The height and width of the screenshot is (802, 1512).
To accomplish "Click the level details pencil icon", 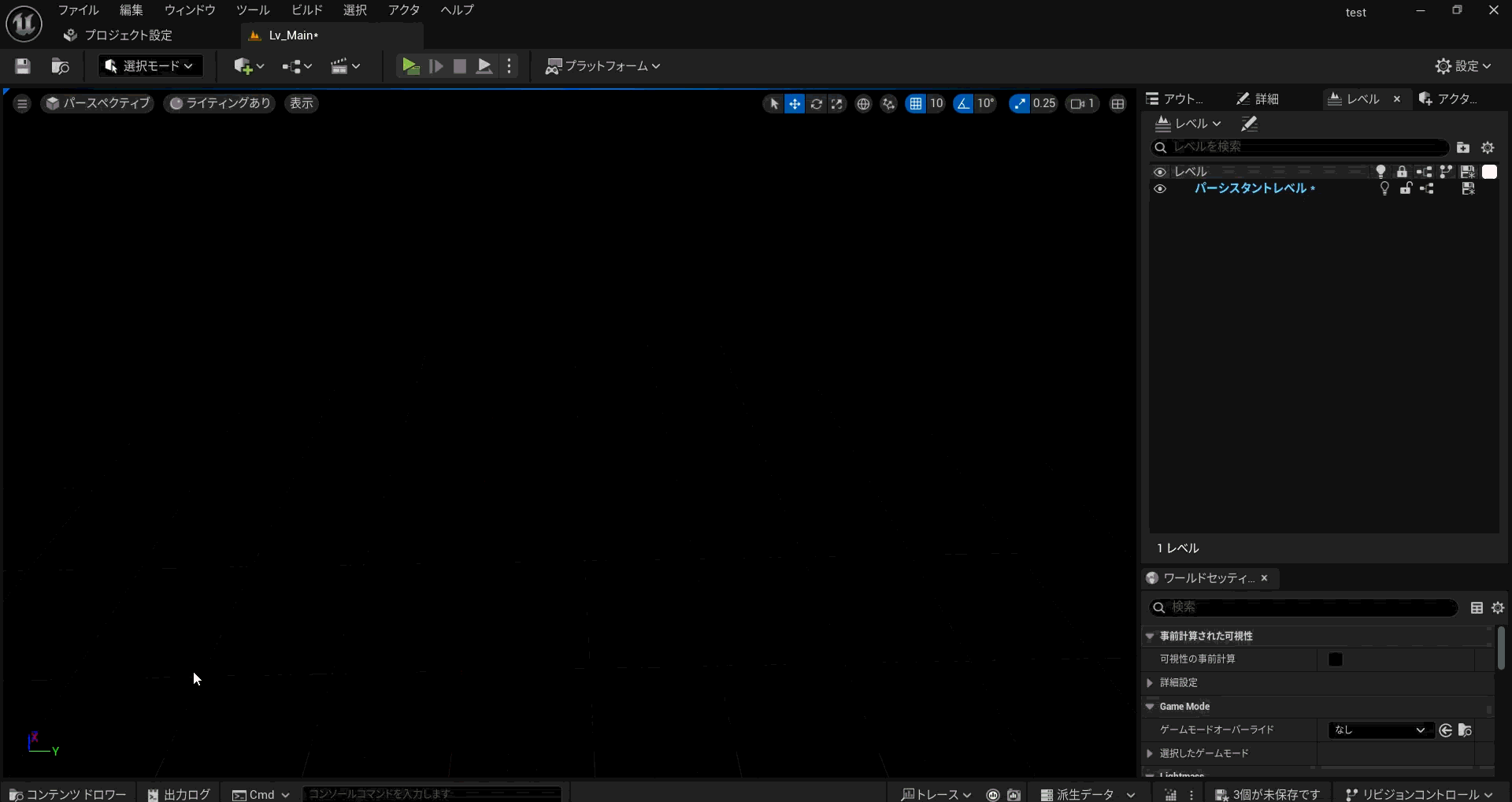I will coord(1249,124).
